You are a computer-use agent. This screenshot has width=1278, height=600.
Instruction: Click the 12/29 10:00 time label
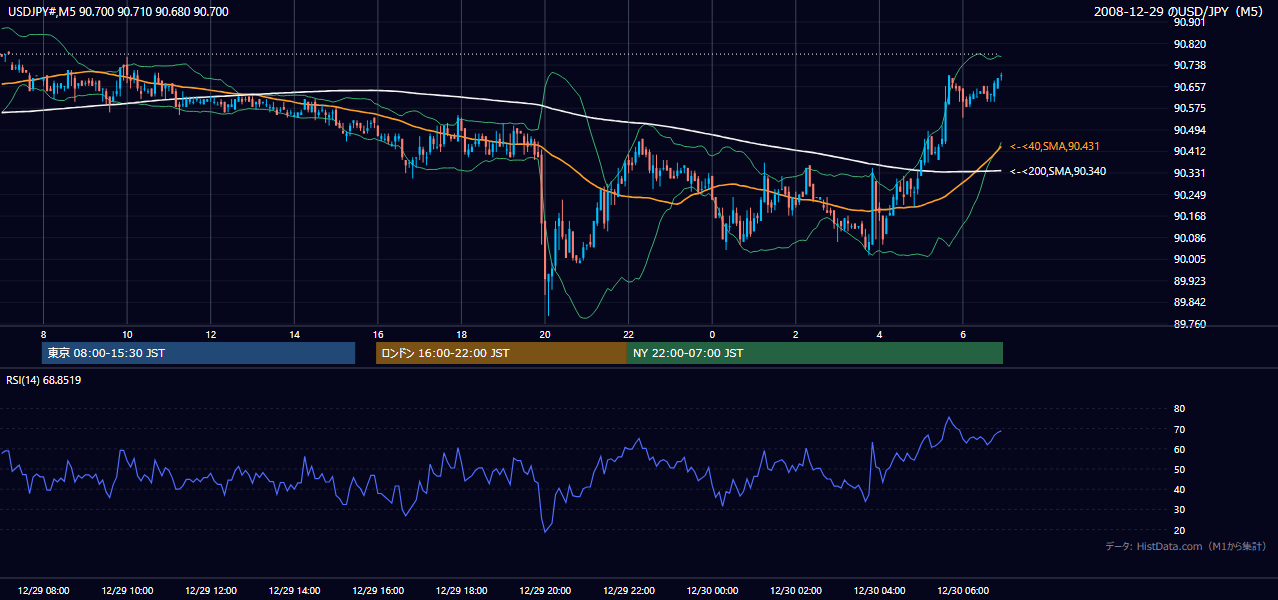click(127, 591)
